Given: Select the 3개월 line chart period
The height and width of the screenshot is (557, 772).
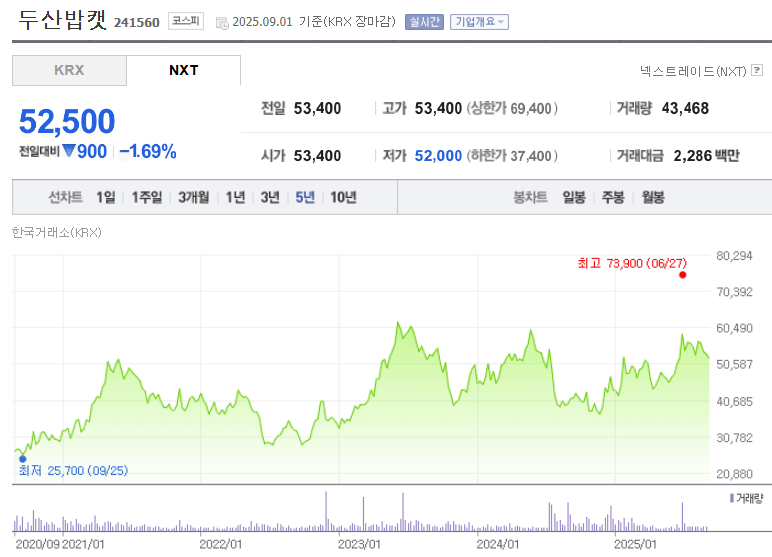Looking at the screenshot, I should tap(193, 197).
